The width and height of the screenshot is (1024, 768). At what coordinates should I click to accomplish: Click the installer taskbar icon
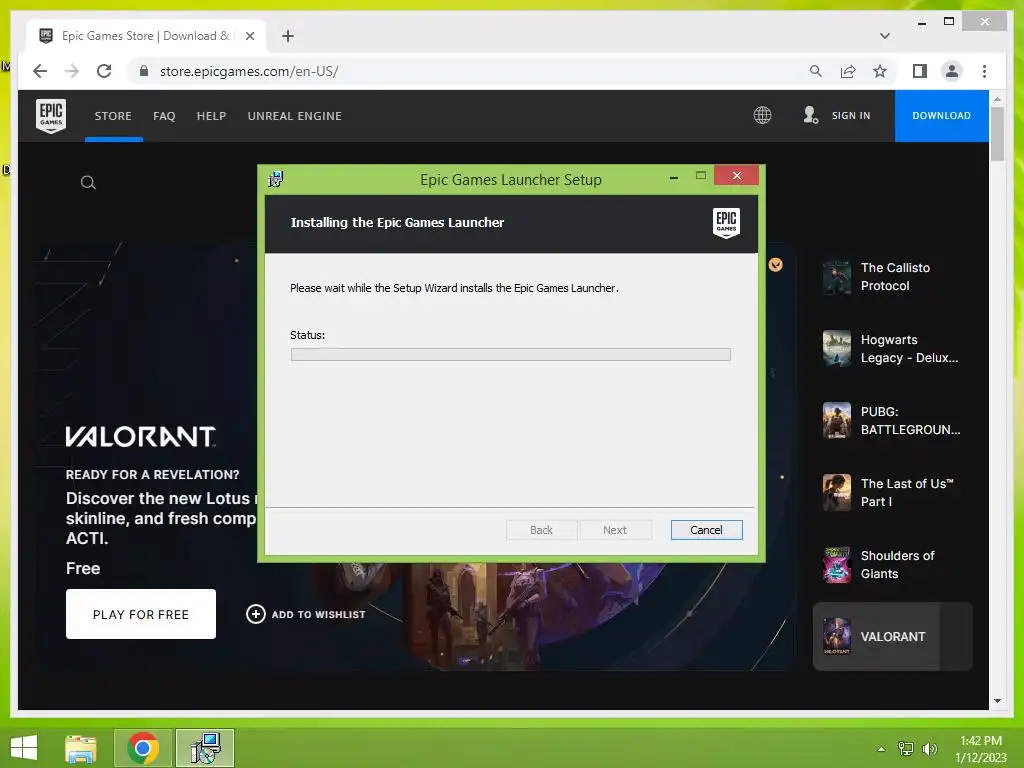205,748
